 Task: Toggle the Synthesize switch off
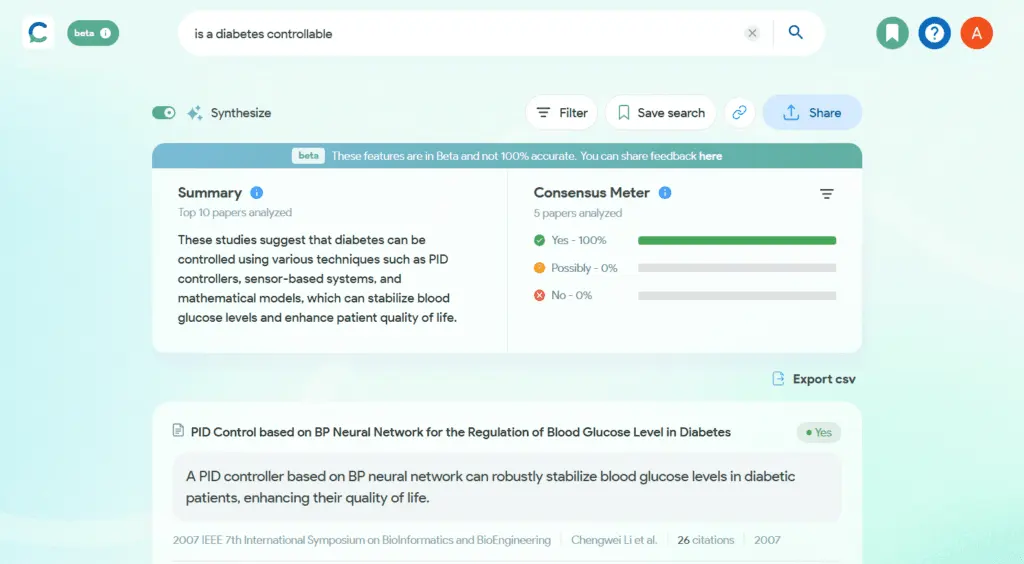pos(164,113)
